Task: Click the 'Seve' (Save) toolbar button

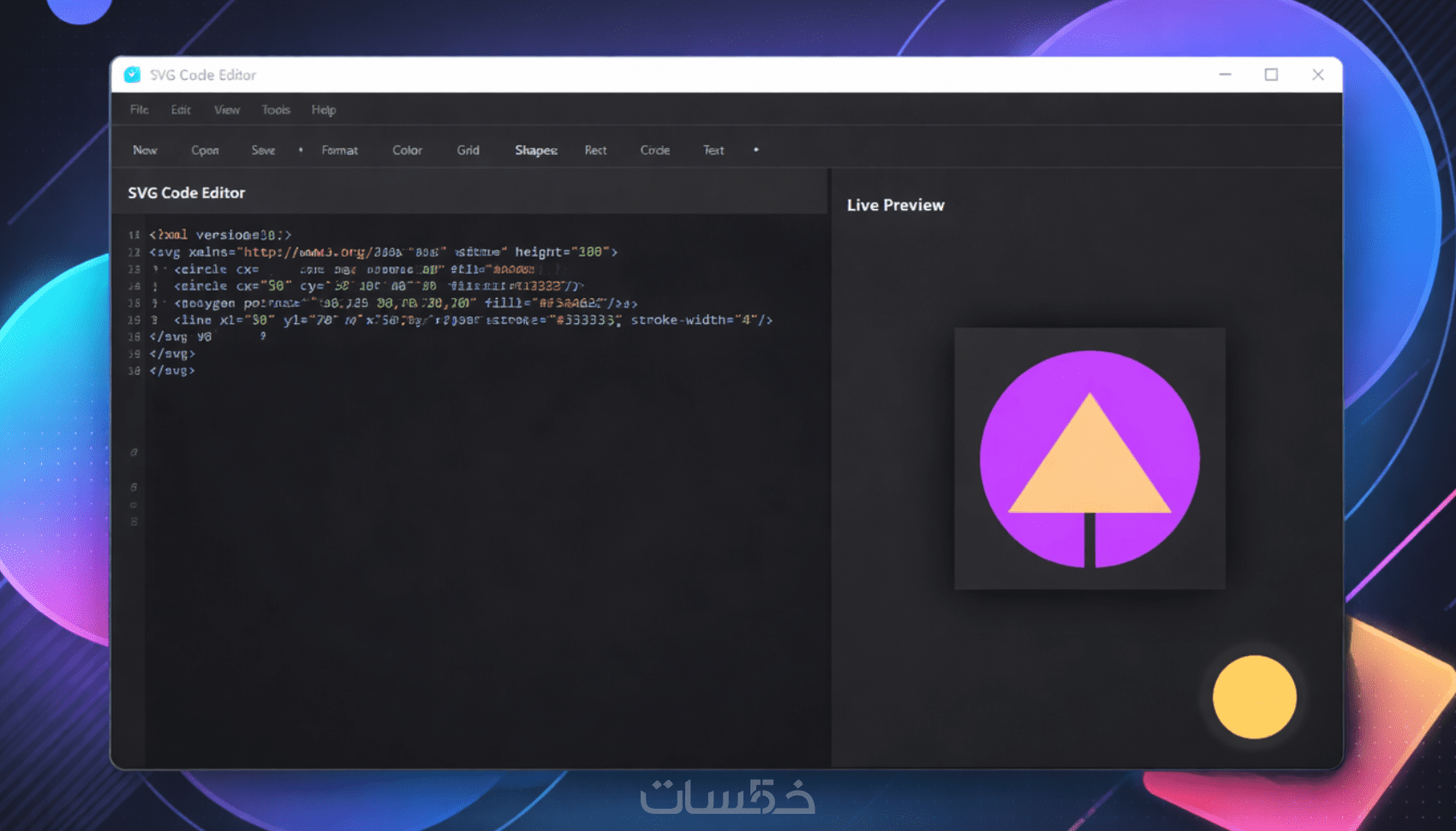Action: 263,150
